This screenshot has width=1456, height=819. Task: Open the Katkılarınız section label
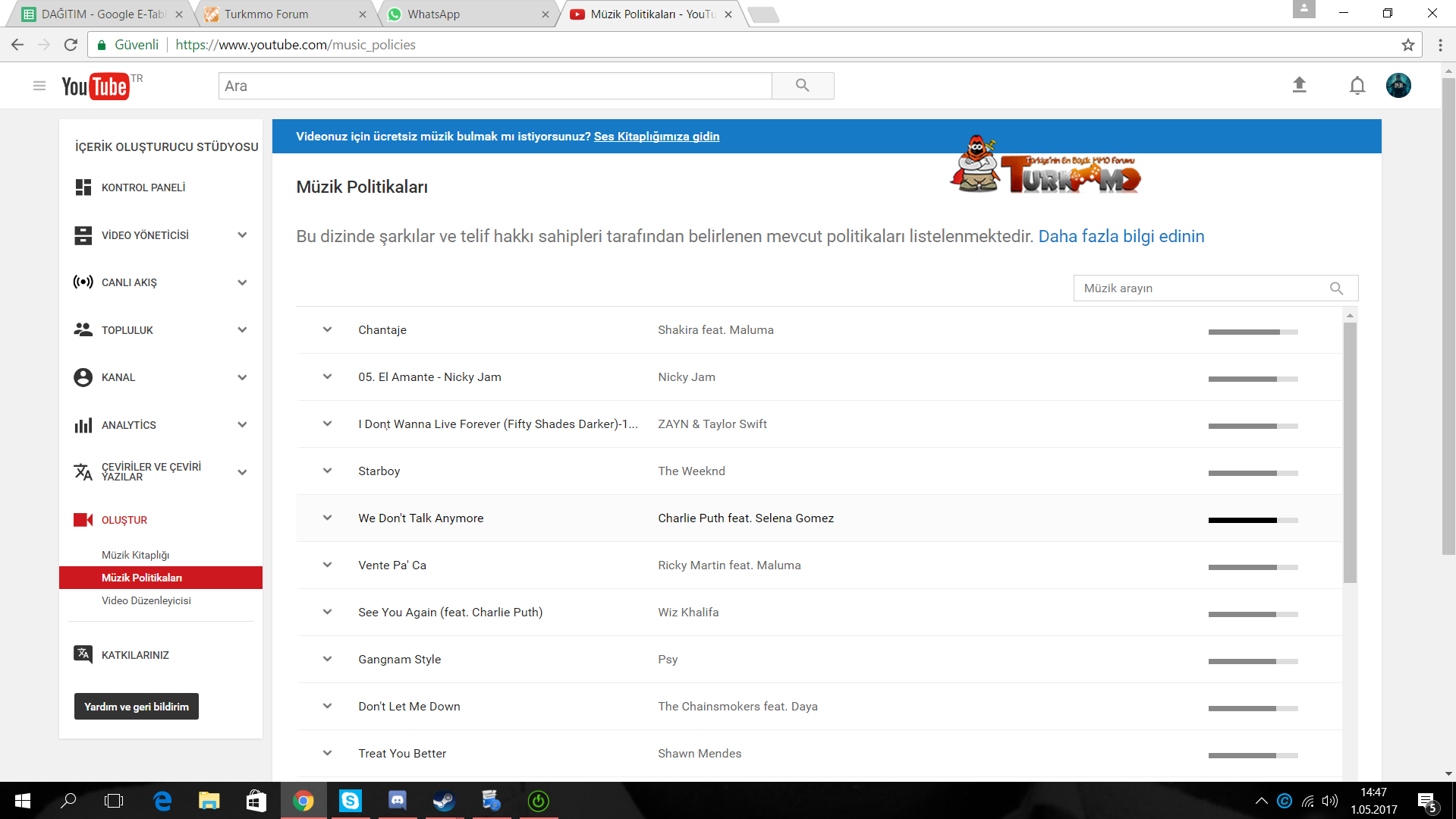(x=135, y=655)
